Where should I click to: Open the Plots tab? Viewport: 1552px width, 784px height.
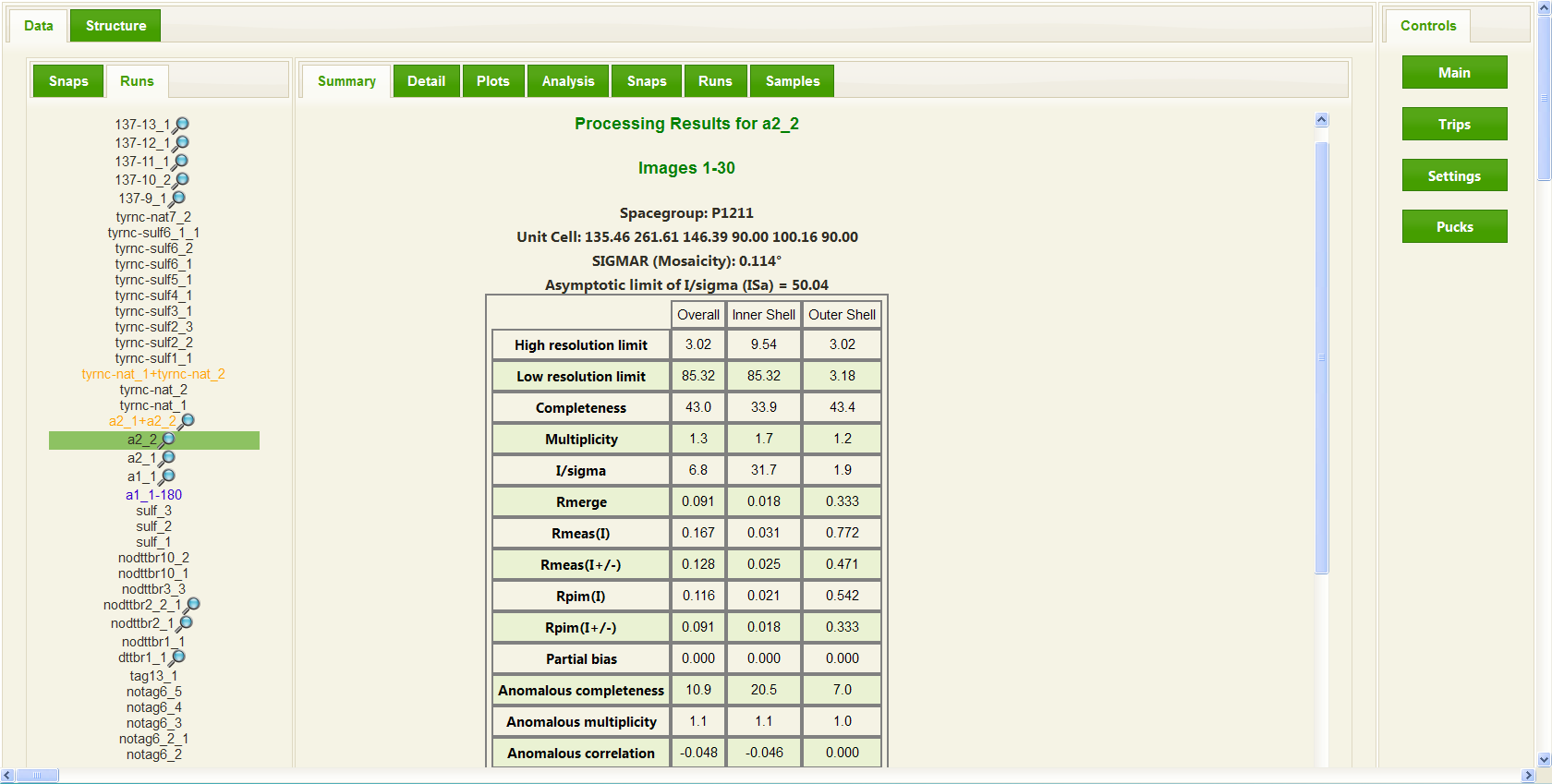[493, 81]
